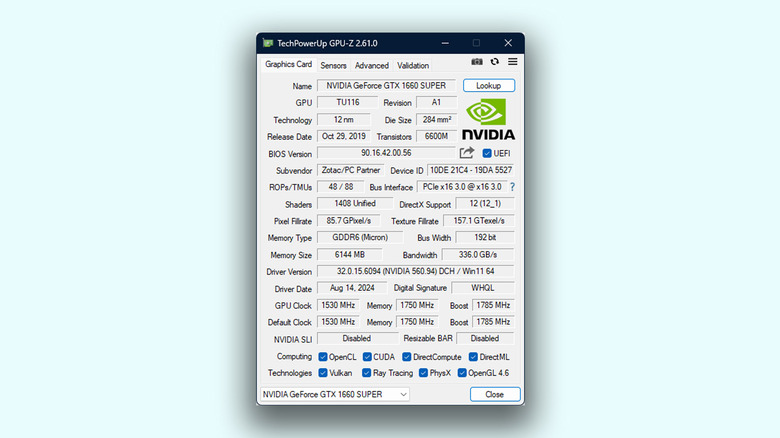This screenshot has width=780, height=438.
Task: Click the GPU Clock value 1530 MHz
Action: [x=338, y=305]
